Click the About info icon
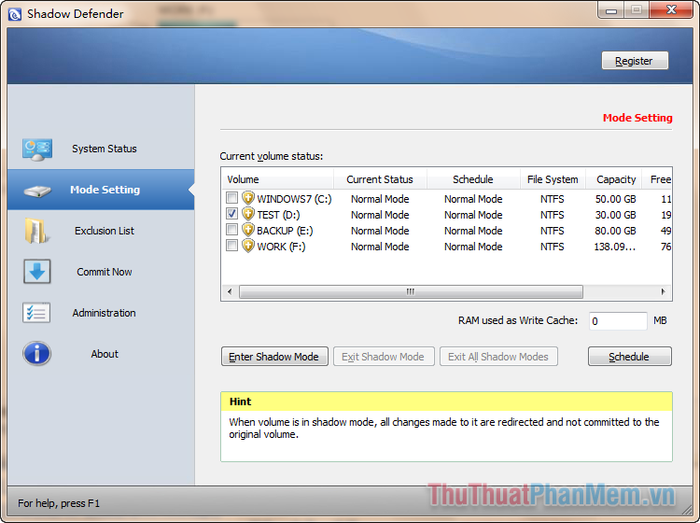This screenshot has height=523, width=700. pyautogui.click(x=37, y=354)
